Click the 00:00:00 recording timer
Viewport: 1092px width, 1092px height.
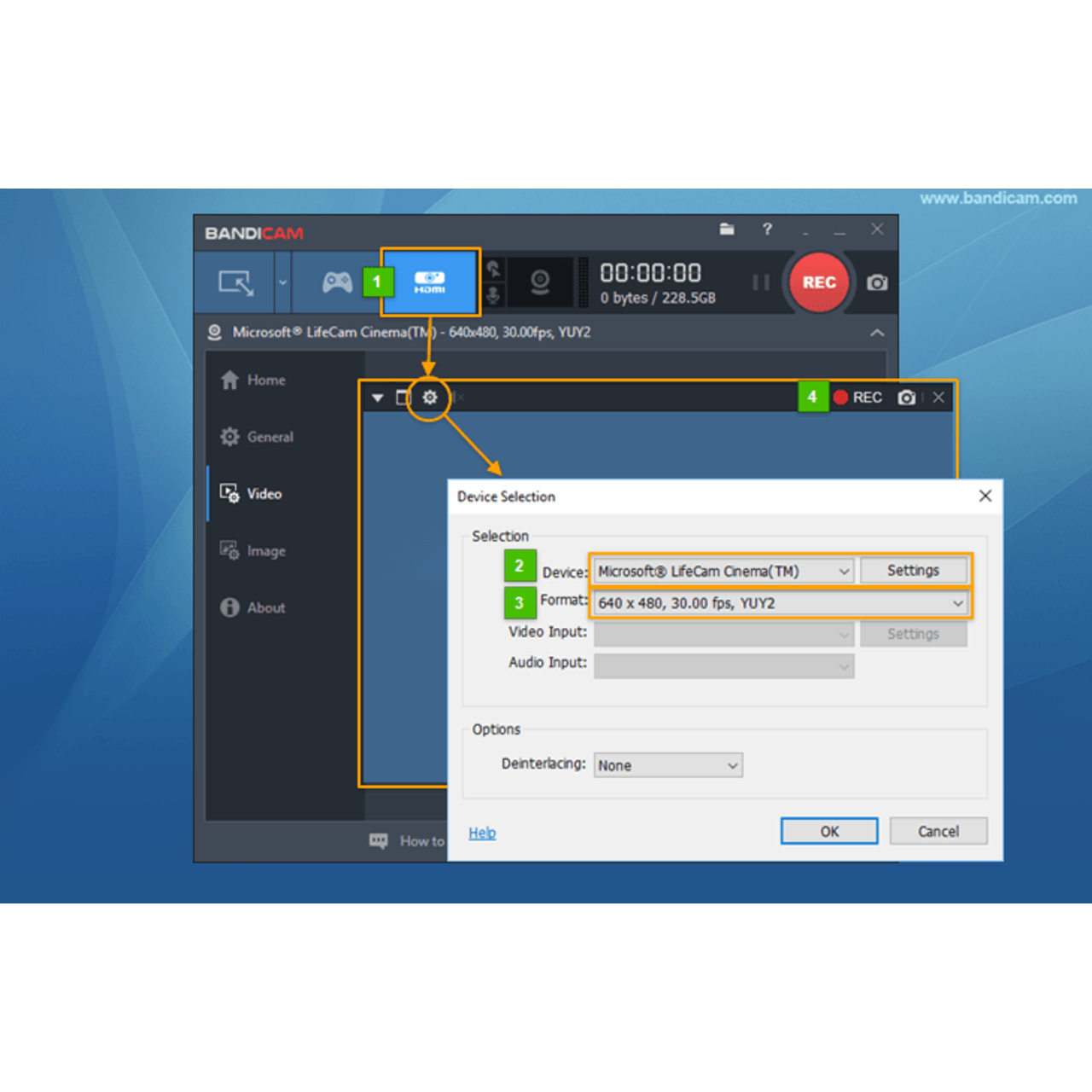[x=650, y=273]
